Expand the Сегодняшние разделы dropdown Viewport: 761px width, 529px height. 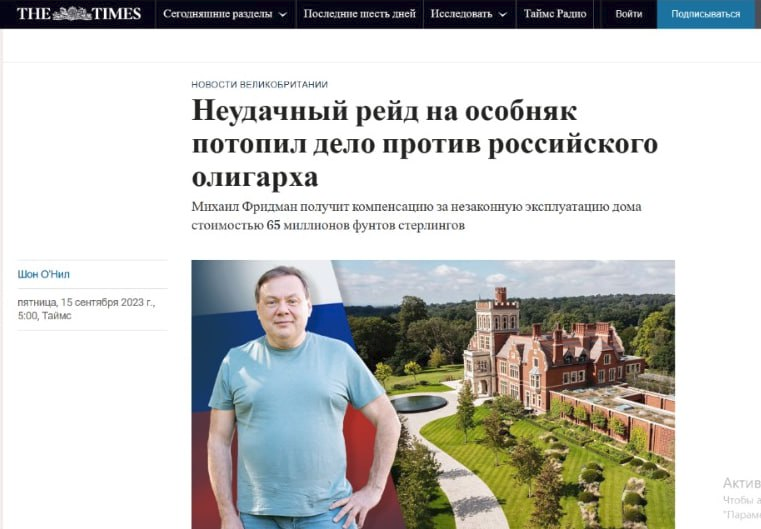225,14
